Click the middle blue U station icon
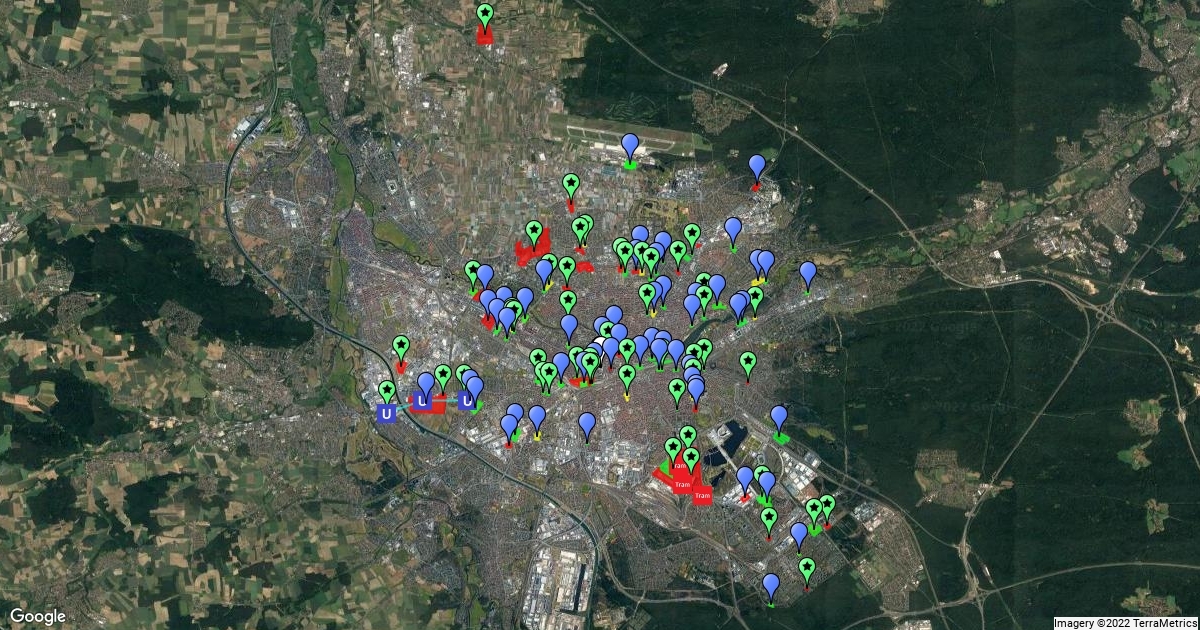The width and height of the screenshot is (1200, 630). pos(422,402)
